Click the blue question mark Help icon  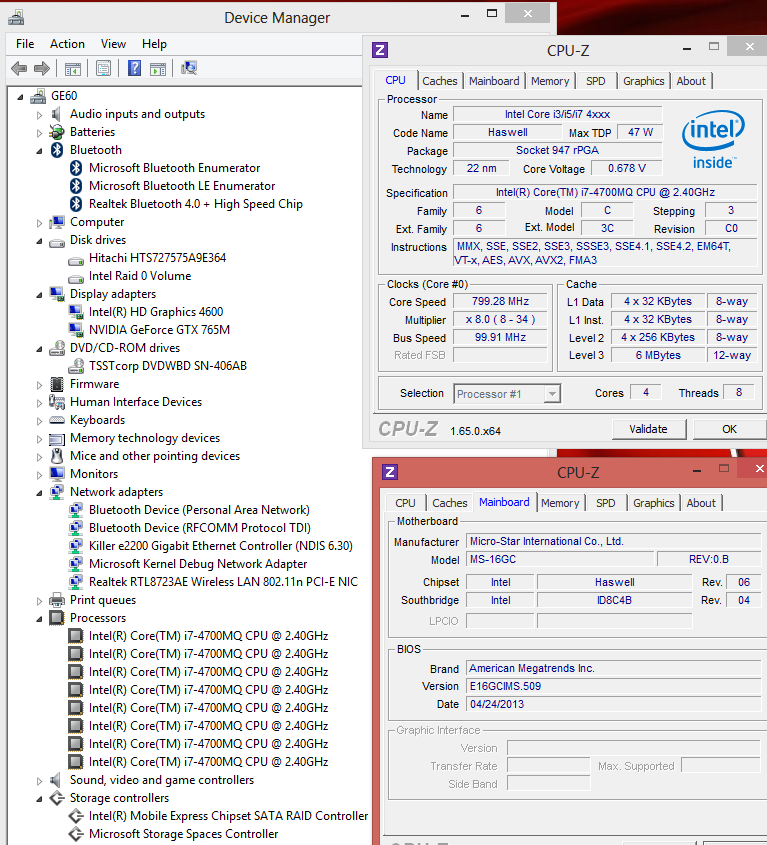coord(133,68)
